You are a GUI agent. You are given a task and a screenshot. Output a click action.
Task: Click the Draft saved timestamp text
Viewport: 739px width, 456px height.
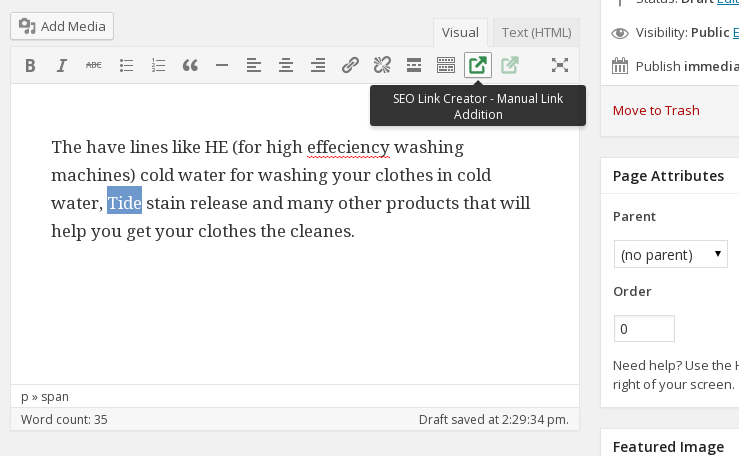pos(493,420)
